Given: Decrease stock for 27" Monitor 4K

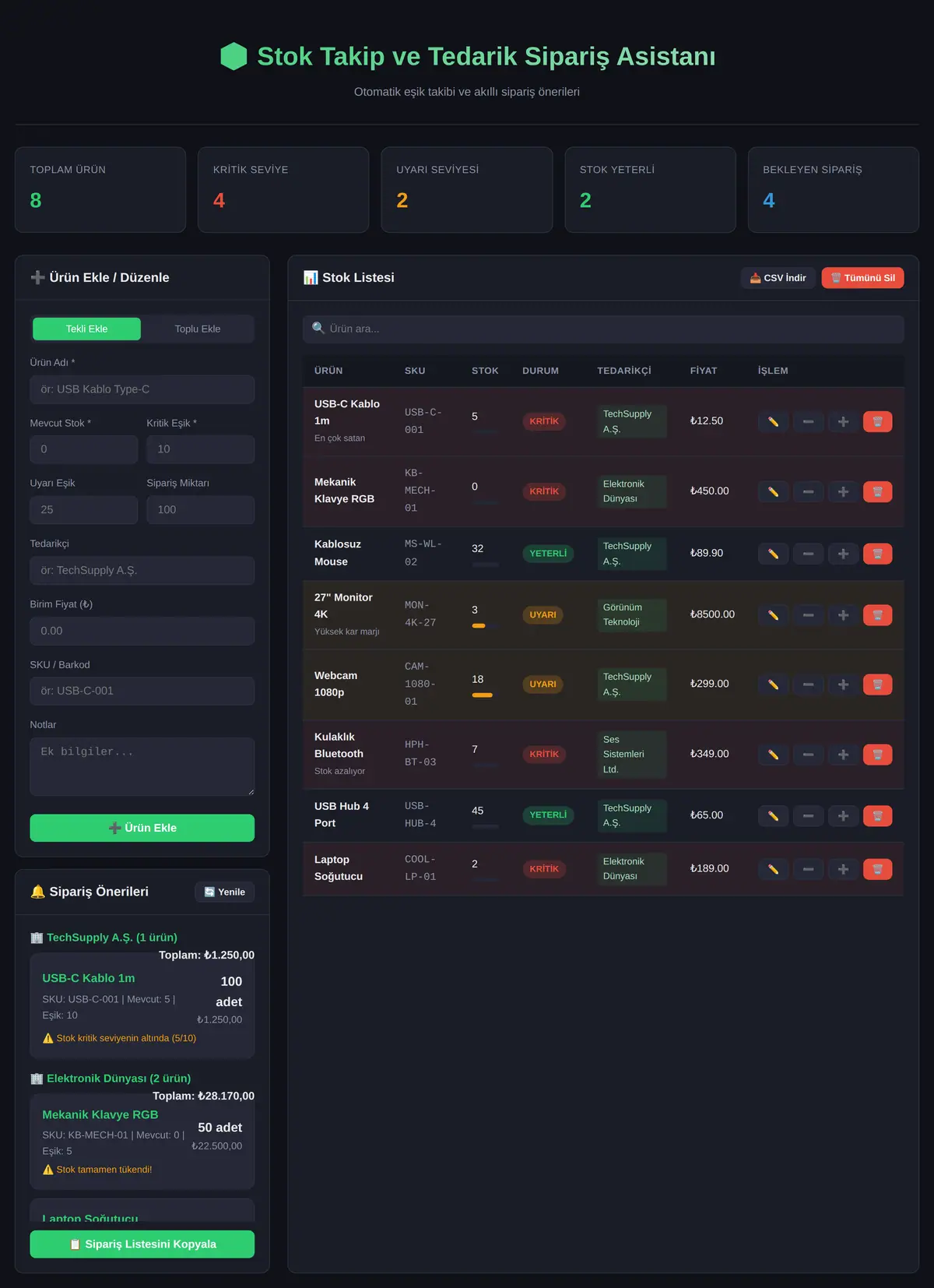Looking at the screenshot, I should [x=808, y=615].
